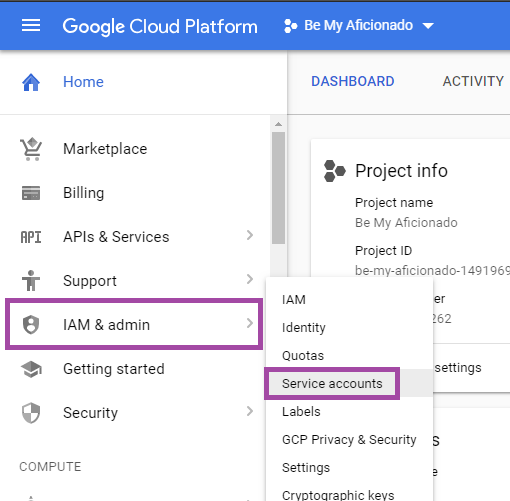The width and height of the screenshot is (510, 501).
Task: Click the Getting started graduation cap icon
Action: click(31, 369)
